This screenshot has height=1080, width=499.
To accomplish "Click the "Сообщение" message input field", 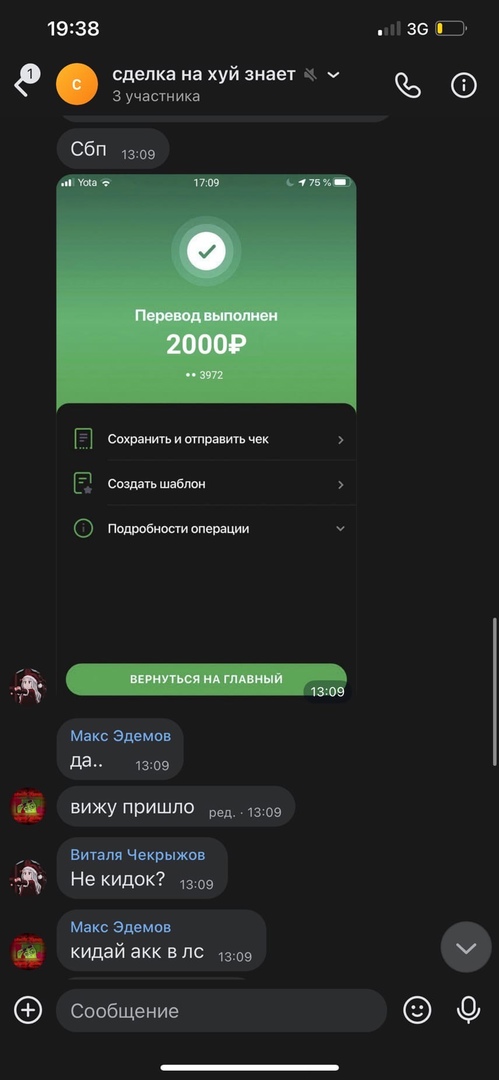I will pyautogui.click(x=221, y=1010).
